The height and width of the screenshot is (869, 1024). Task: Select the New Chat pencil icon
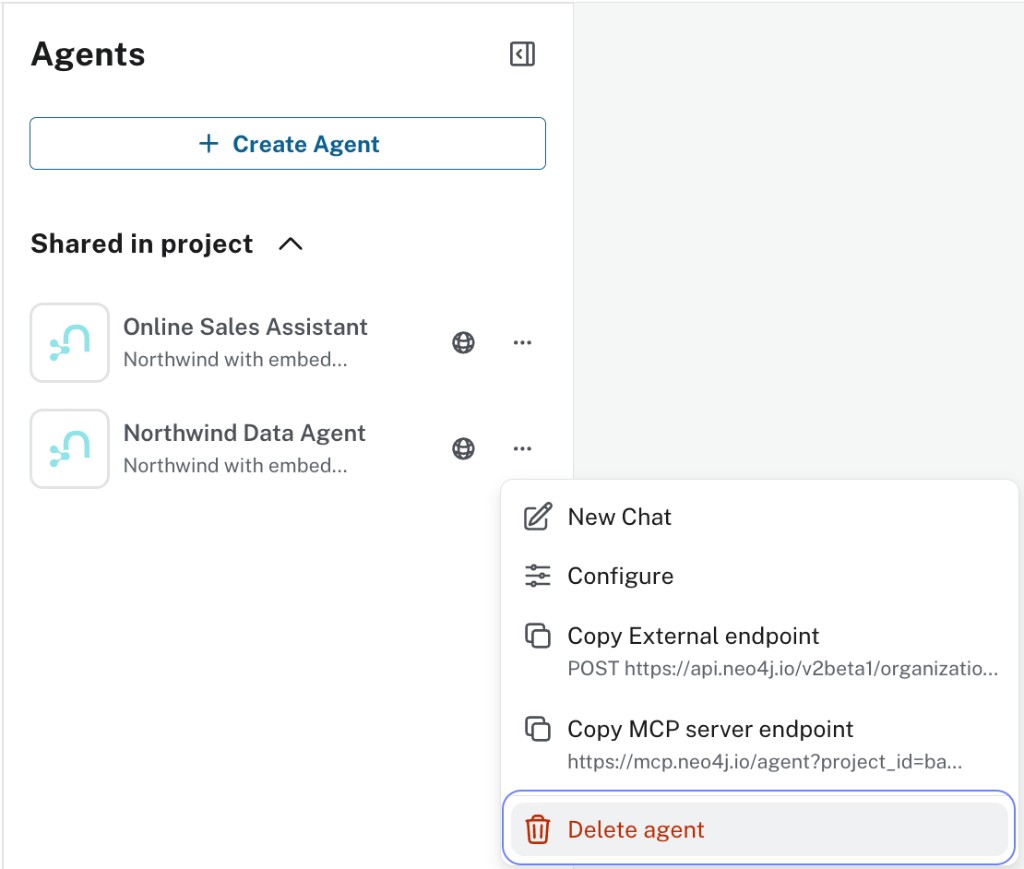tap(537, 516)
